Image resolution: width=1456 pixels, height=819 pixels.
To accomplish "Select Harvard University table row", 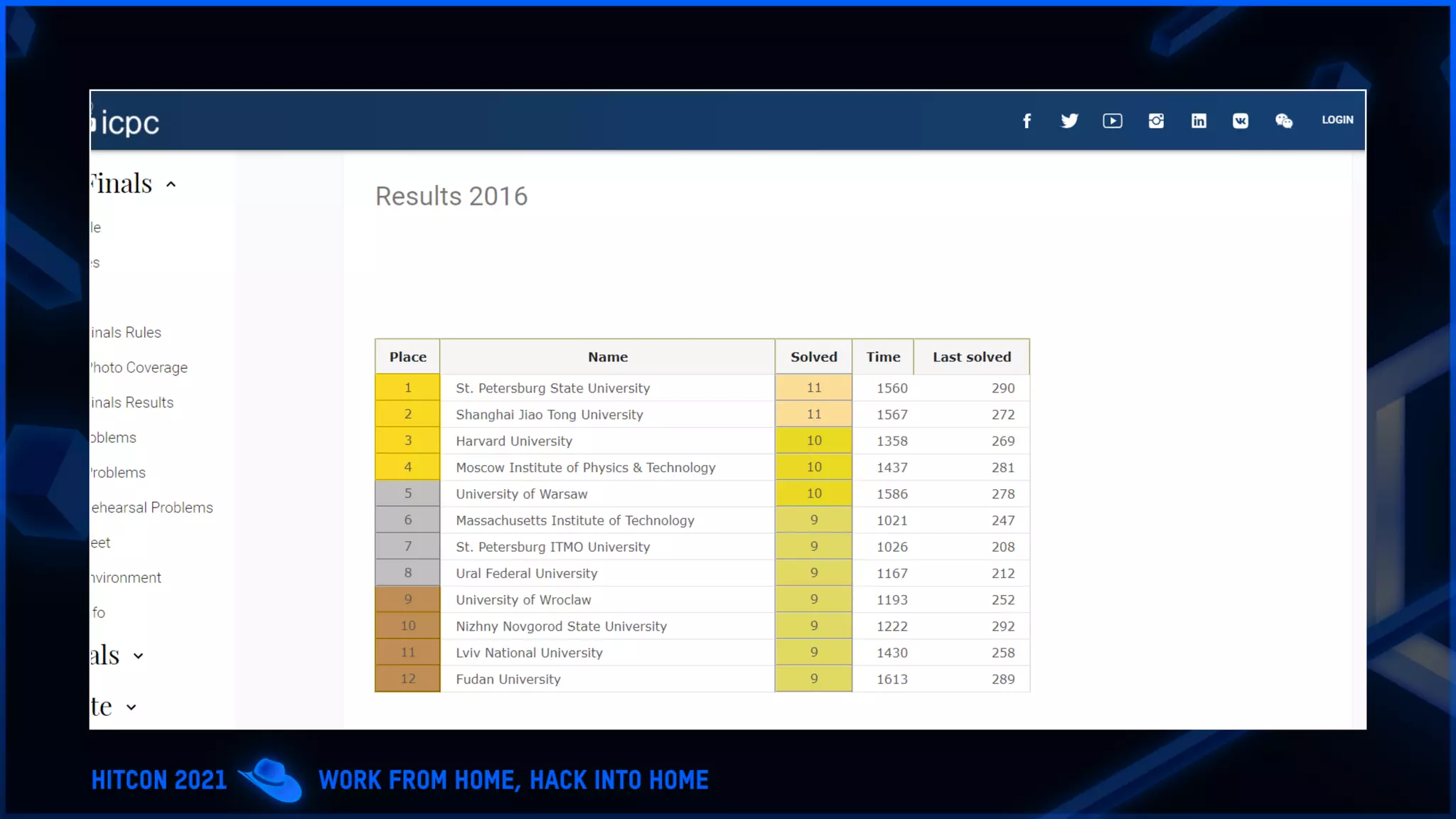I will 514,441.
